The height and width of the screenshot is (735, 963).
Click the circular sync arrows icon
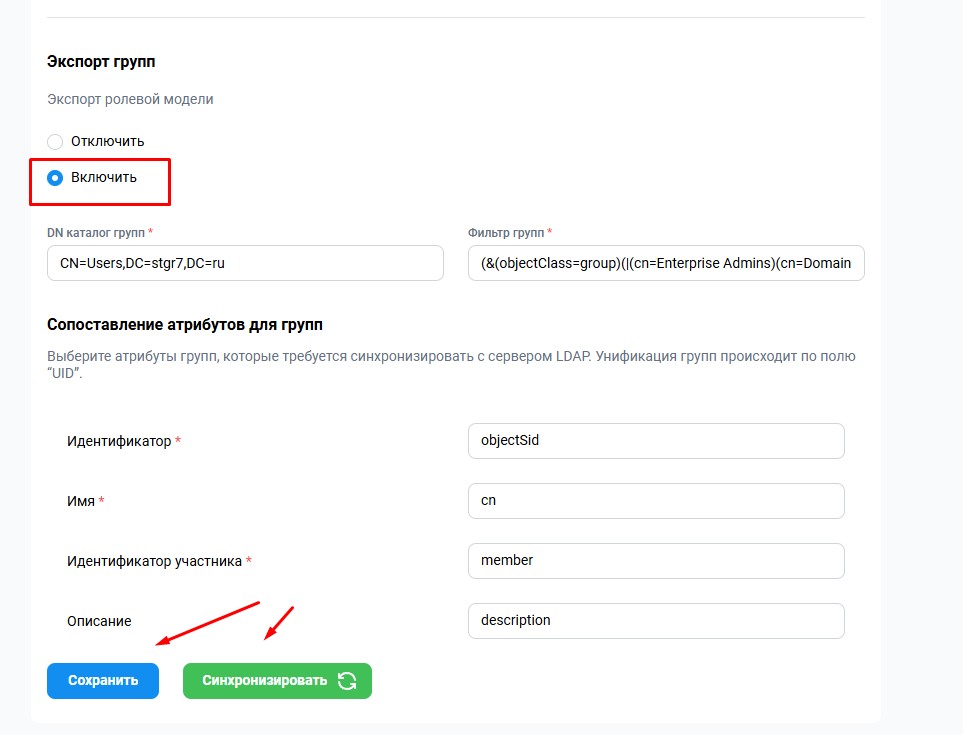click(347, 680)
